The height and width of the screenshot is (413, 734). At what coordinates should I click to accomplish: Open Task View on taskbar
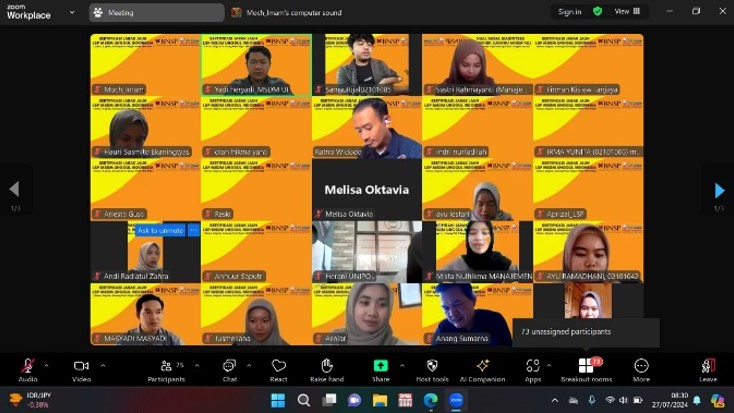click(x=329, y=400)
